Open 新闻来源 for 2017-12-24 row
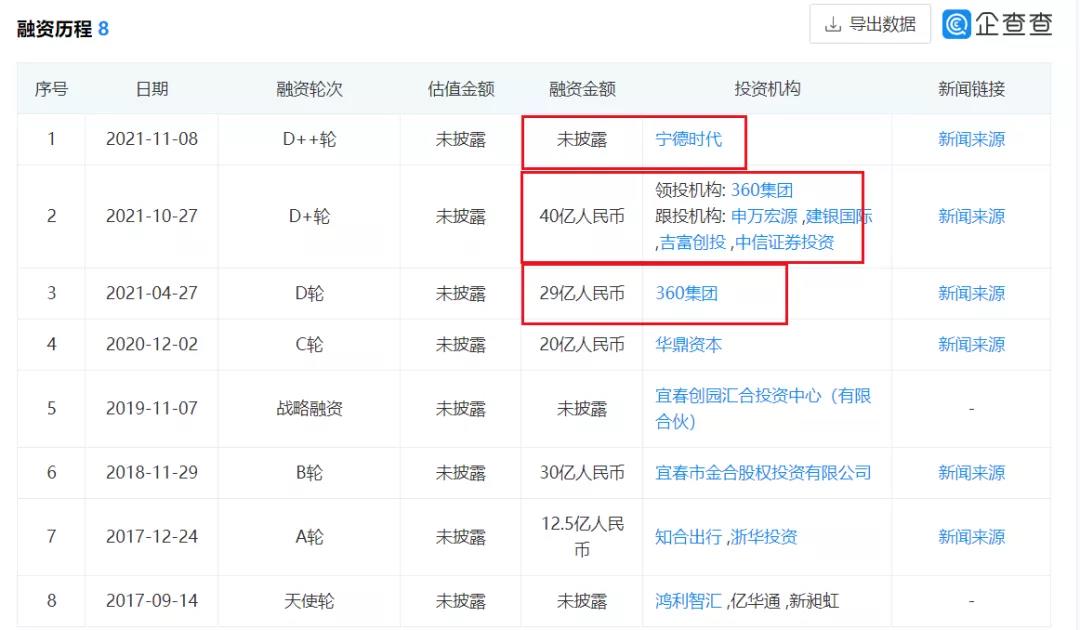 (971, 536)
